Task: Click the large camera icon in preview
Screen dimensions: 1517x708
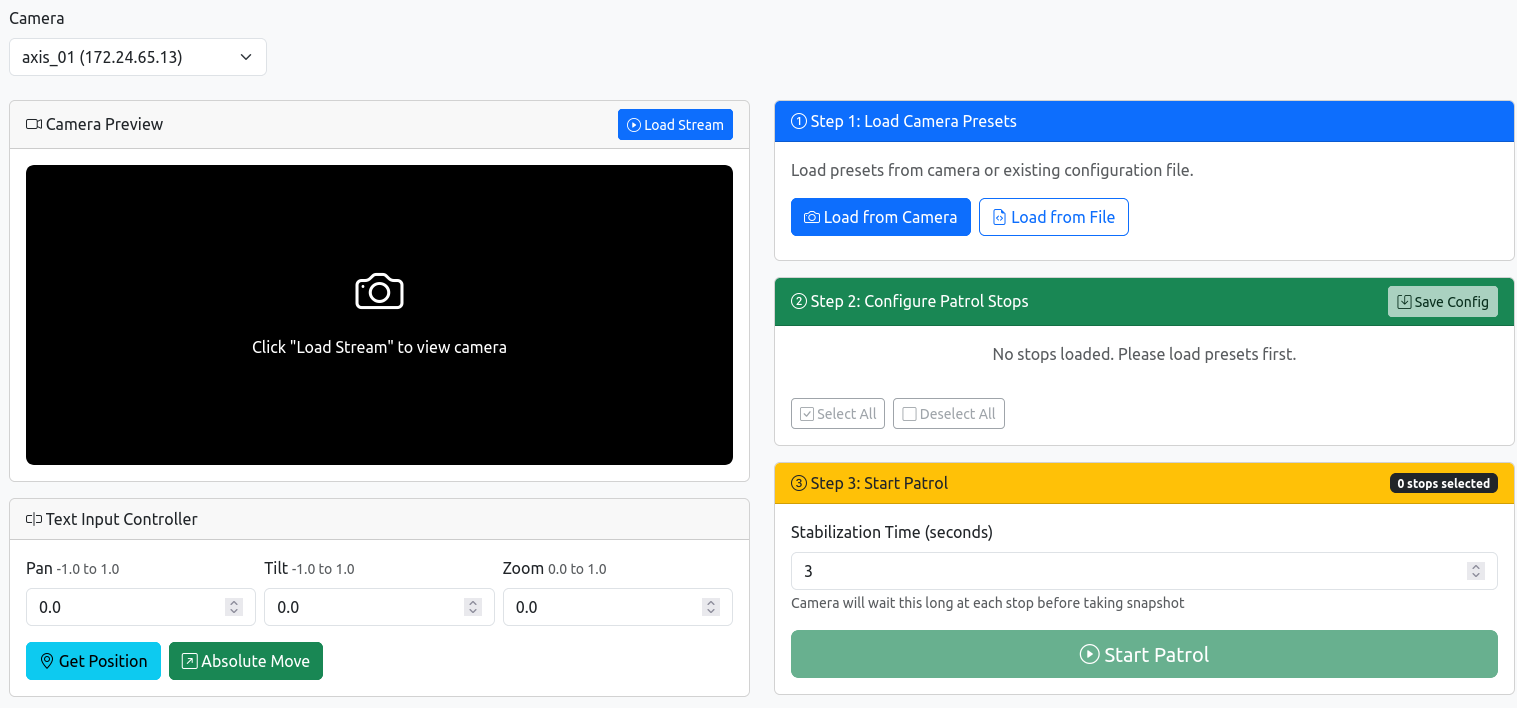Action: coord(379,291)
